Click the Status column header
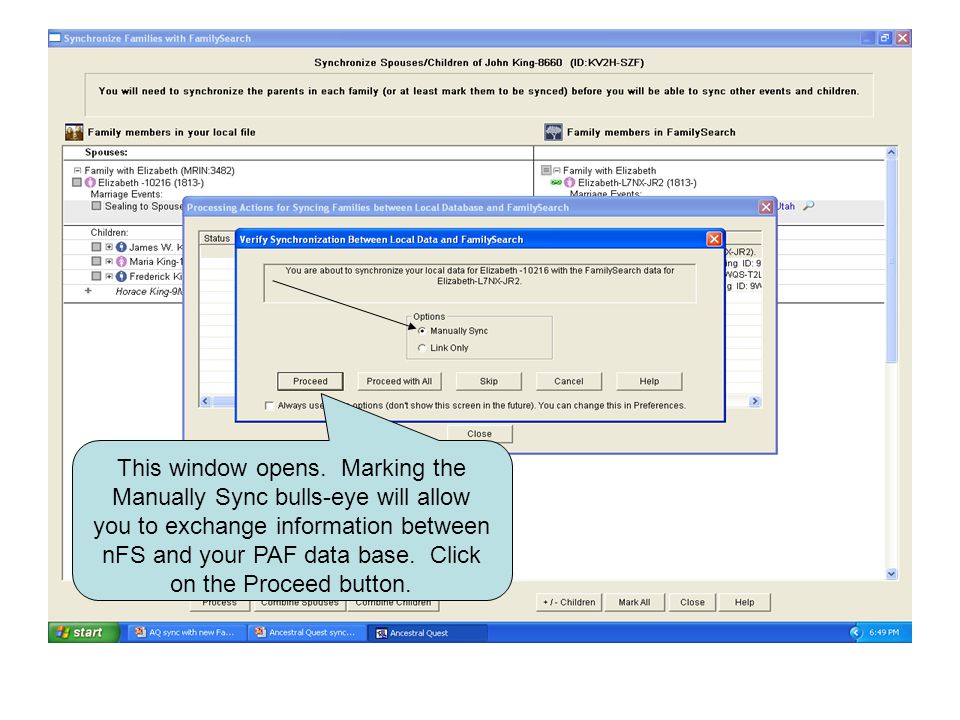 217,238
